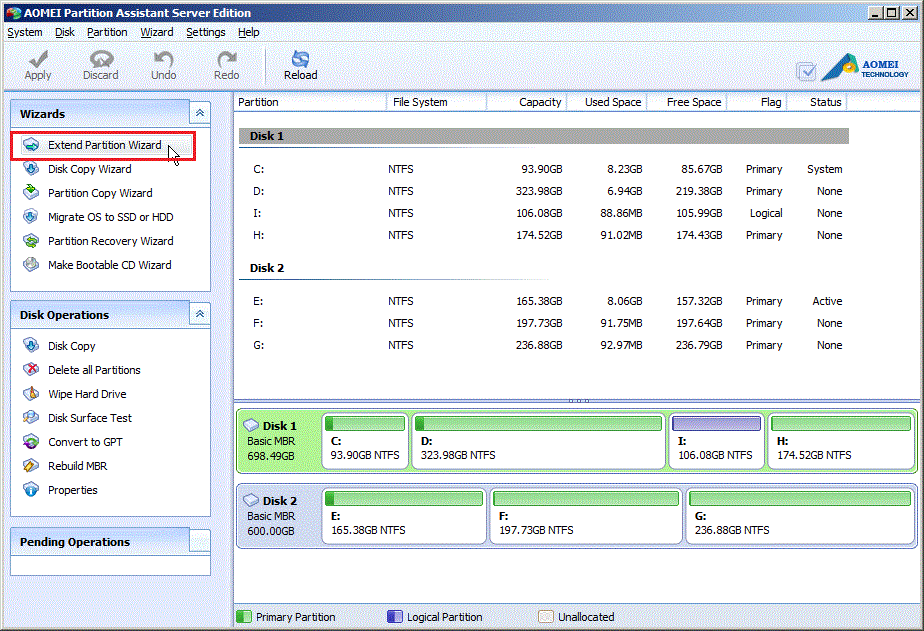Click the Convert to GPT icon

click(x=31, y=441)
